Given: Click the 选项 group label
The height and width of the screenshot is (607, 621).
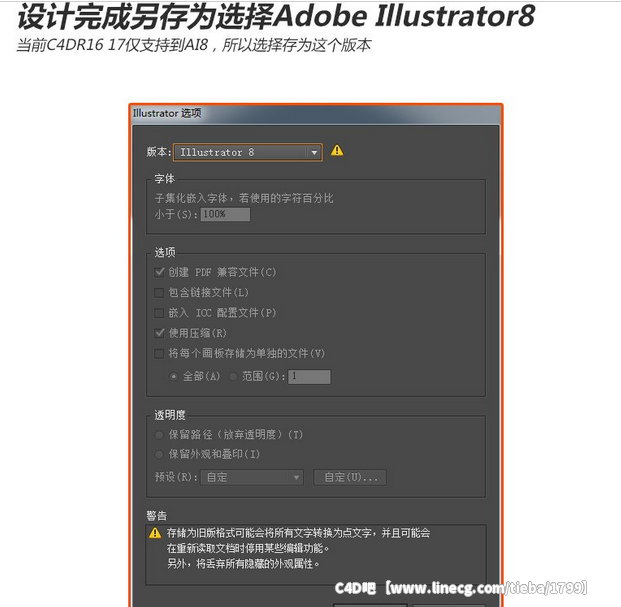Looking at the screenshot, I should (x=165, y=252).
